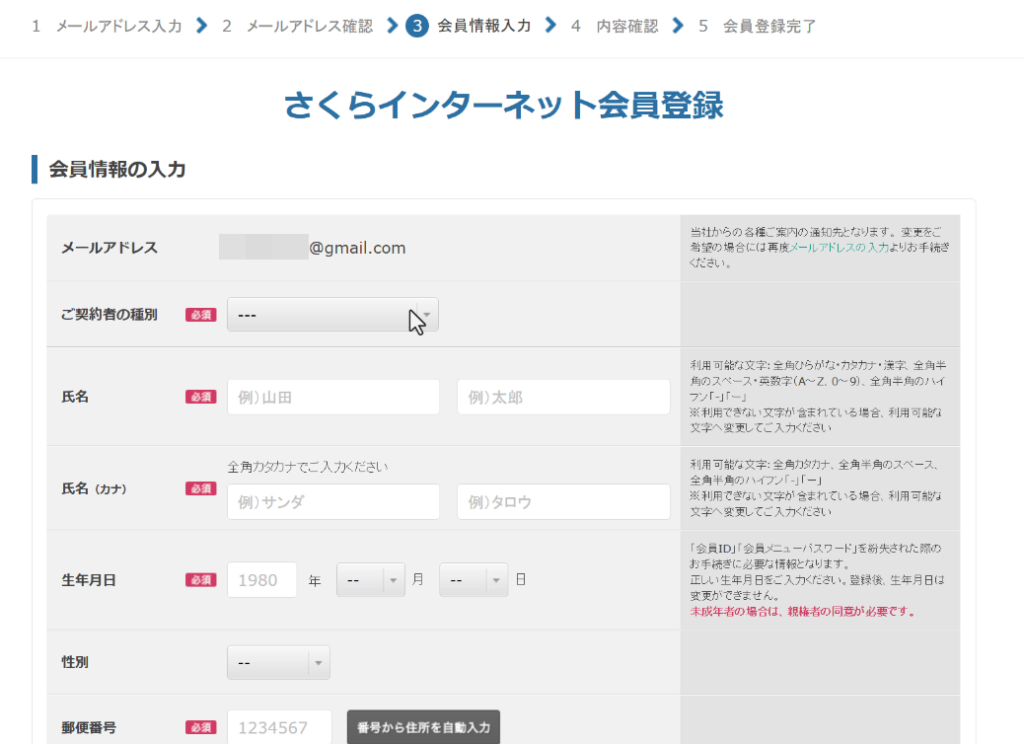Open the ご契約者の種別 dropdown
1024x744 pixels.
pos(332,315)
